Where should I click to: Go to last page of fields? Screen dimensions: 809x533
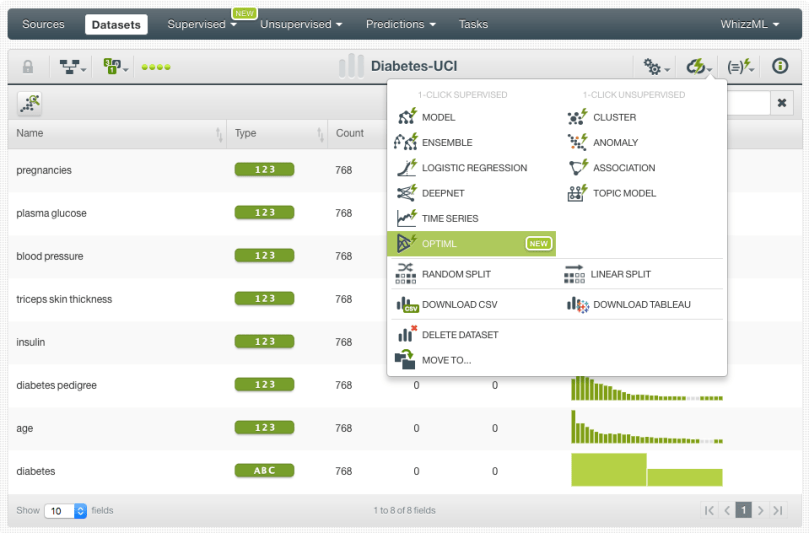click(778, 510)
